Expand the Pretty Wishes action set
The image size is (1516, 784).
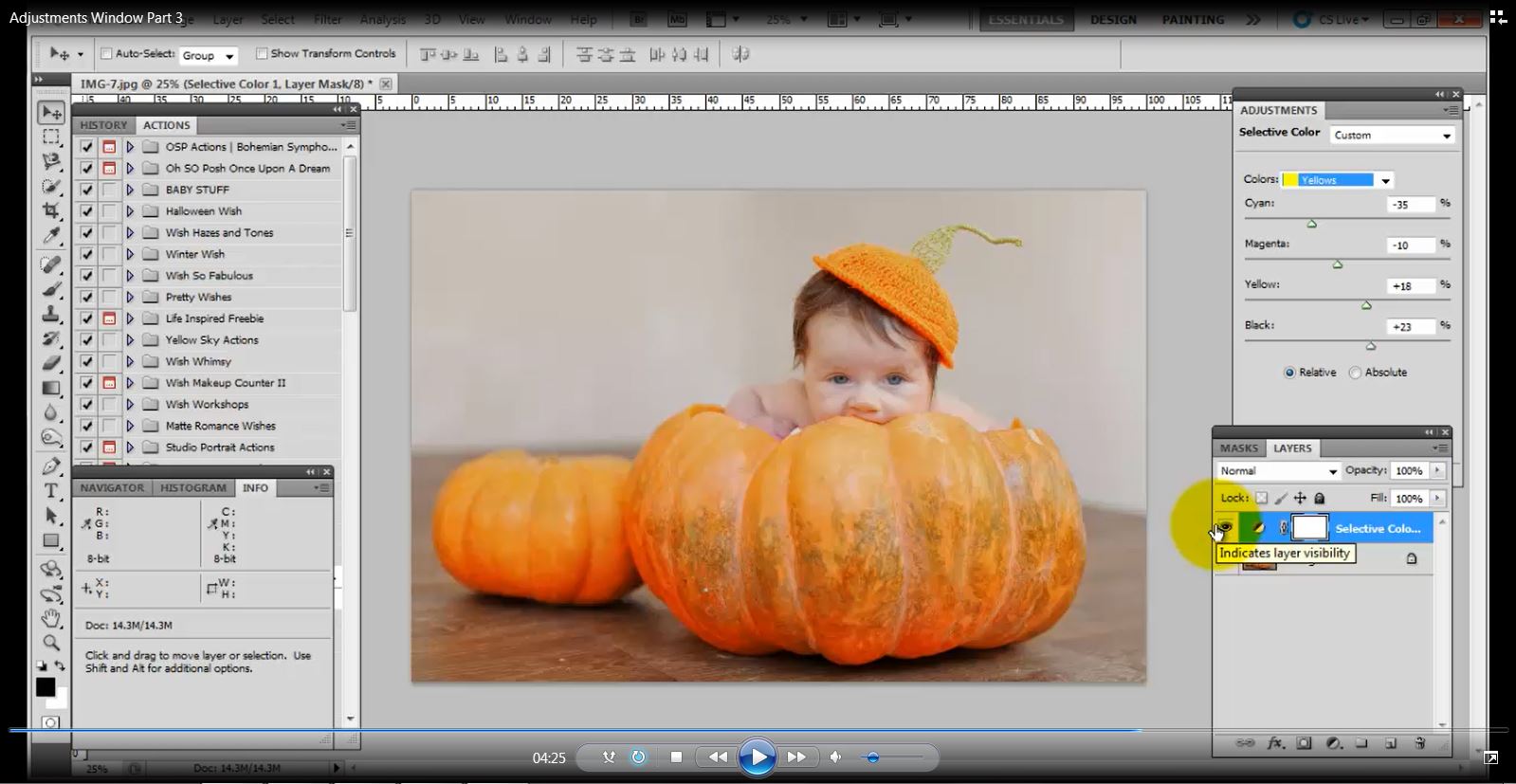[130, 297]
